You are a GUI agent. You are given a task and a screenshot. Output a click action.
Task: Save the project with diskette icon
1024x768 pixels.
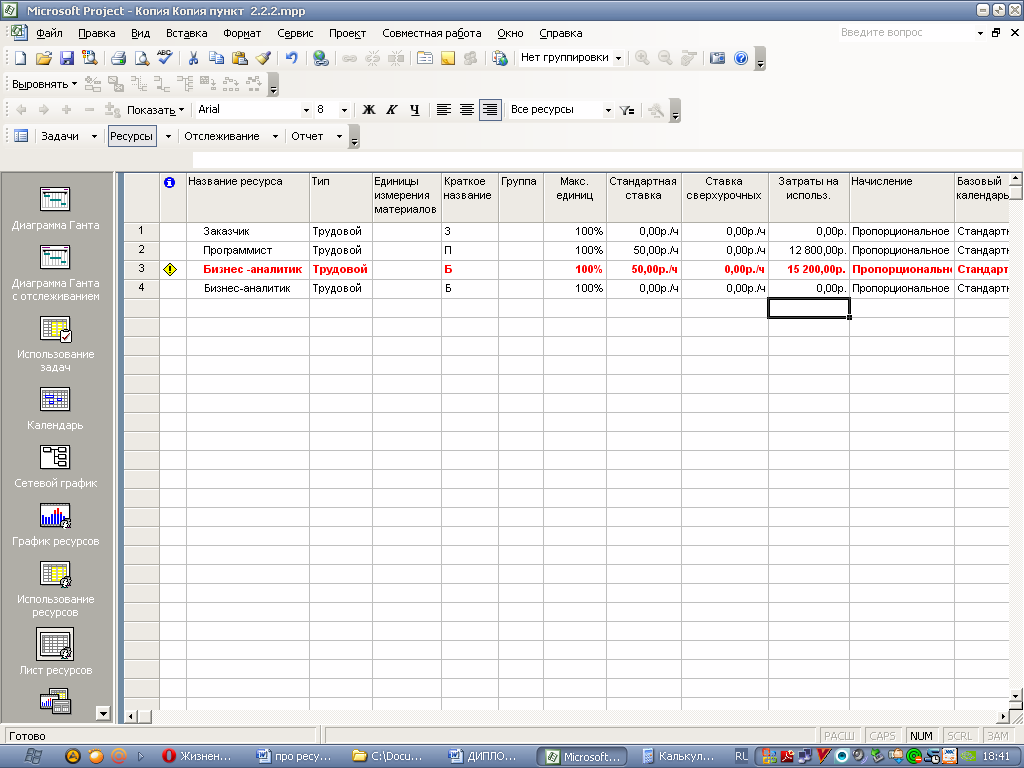click(x=67, y=58)
